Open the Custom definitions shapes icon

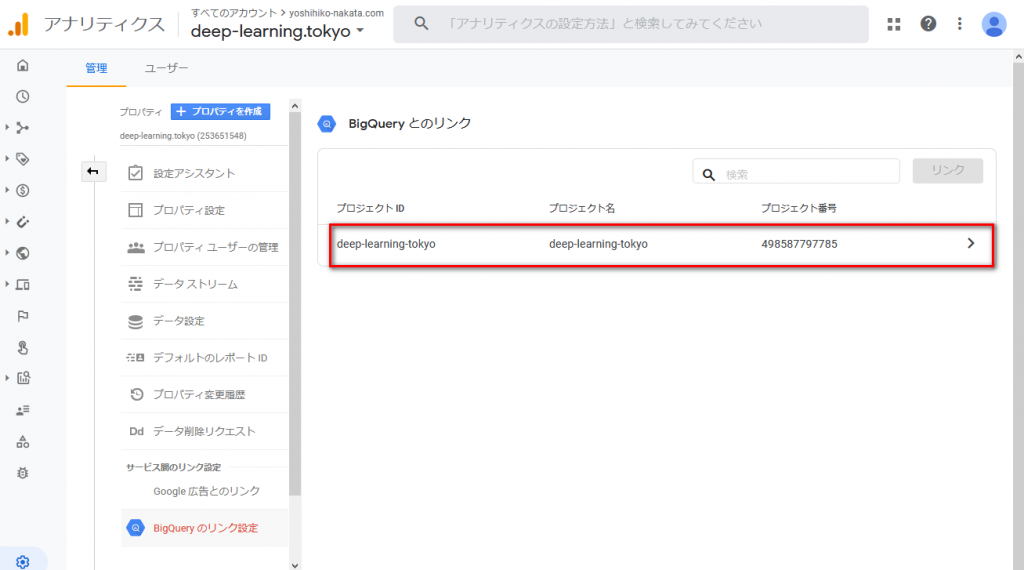click(x=23, y=442)
